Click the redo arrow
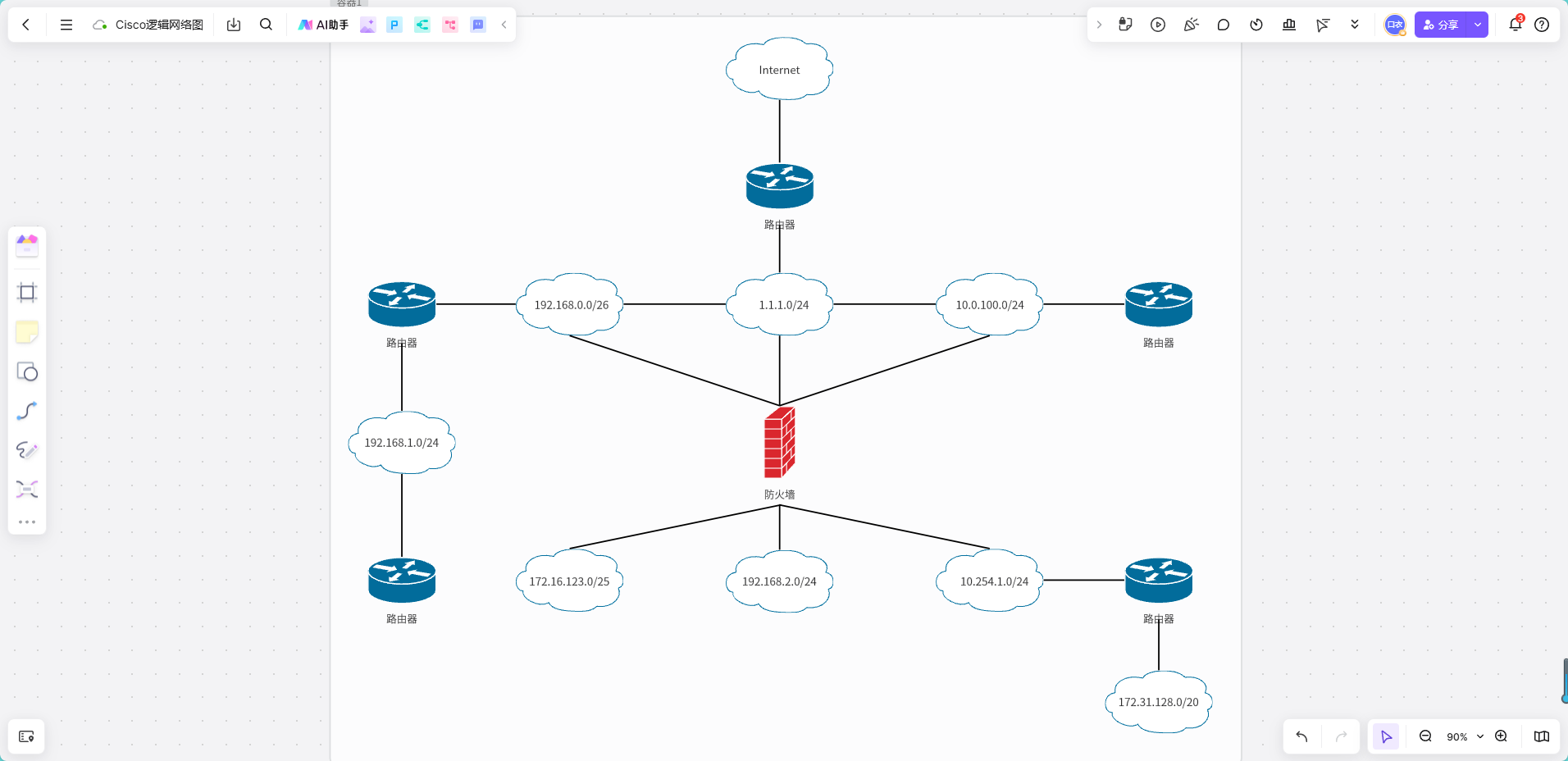 (x=1341, y=736)
